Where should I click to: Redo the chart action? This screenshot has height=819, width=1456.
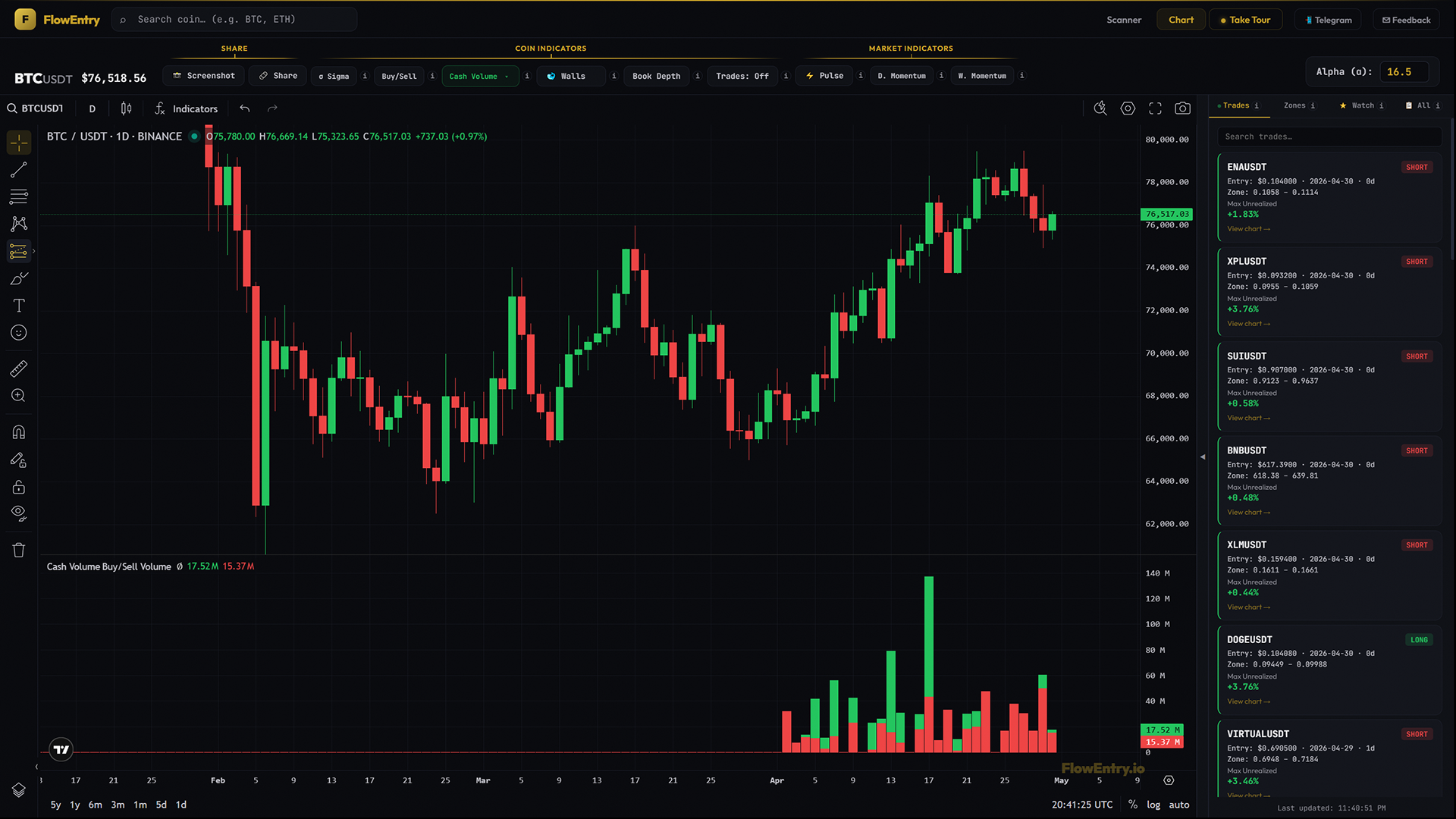[x=272, y=108]
